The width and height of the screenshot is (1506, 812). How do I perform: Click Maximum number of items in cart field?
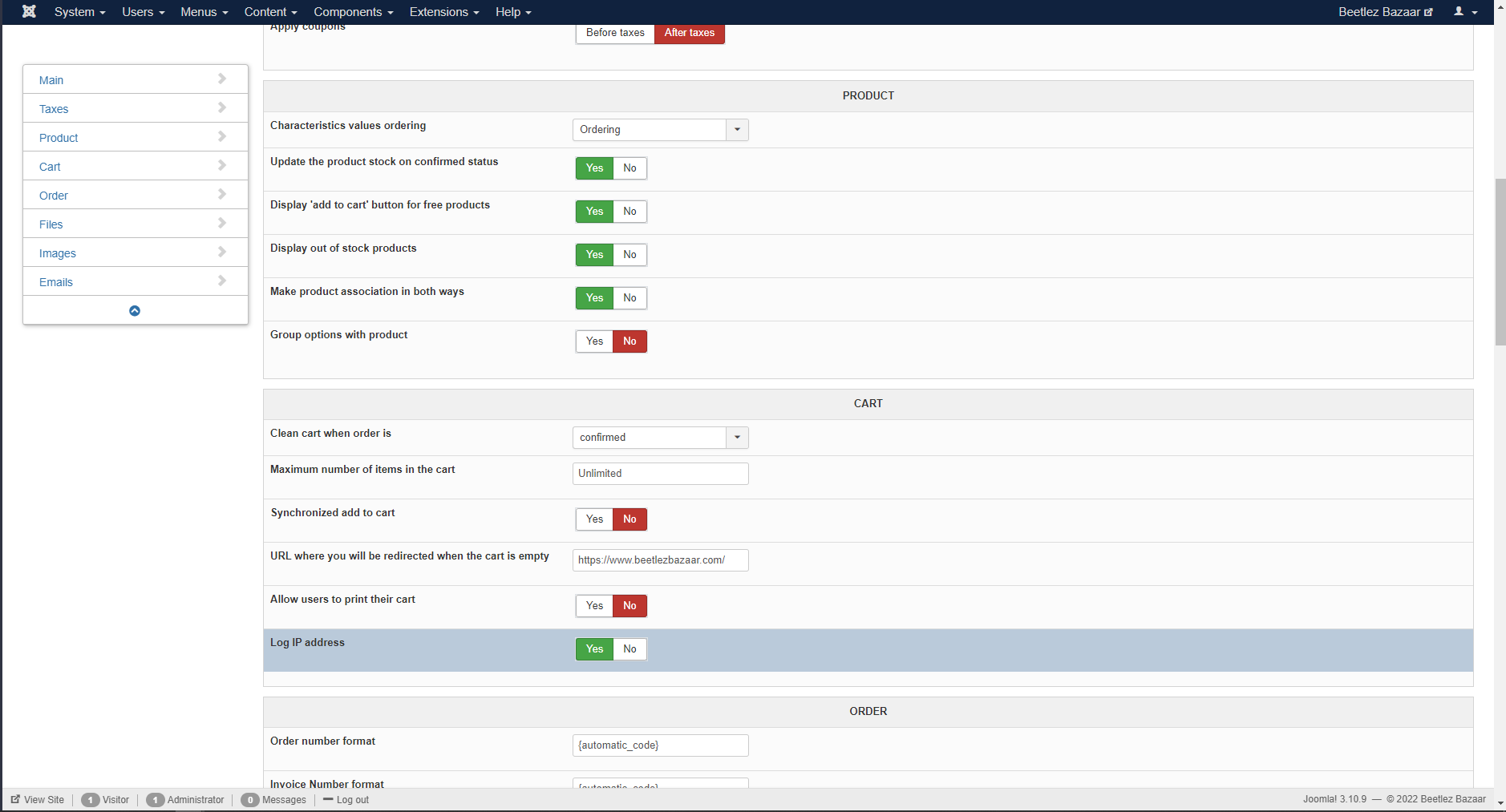661,474
